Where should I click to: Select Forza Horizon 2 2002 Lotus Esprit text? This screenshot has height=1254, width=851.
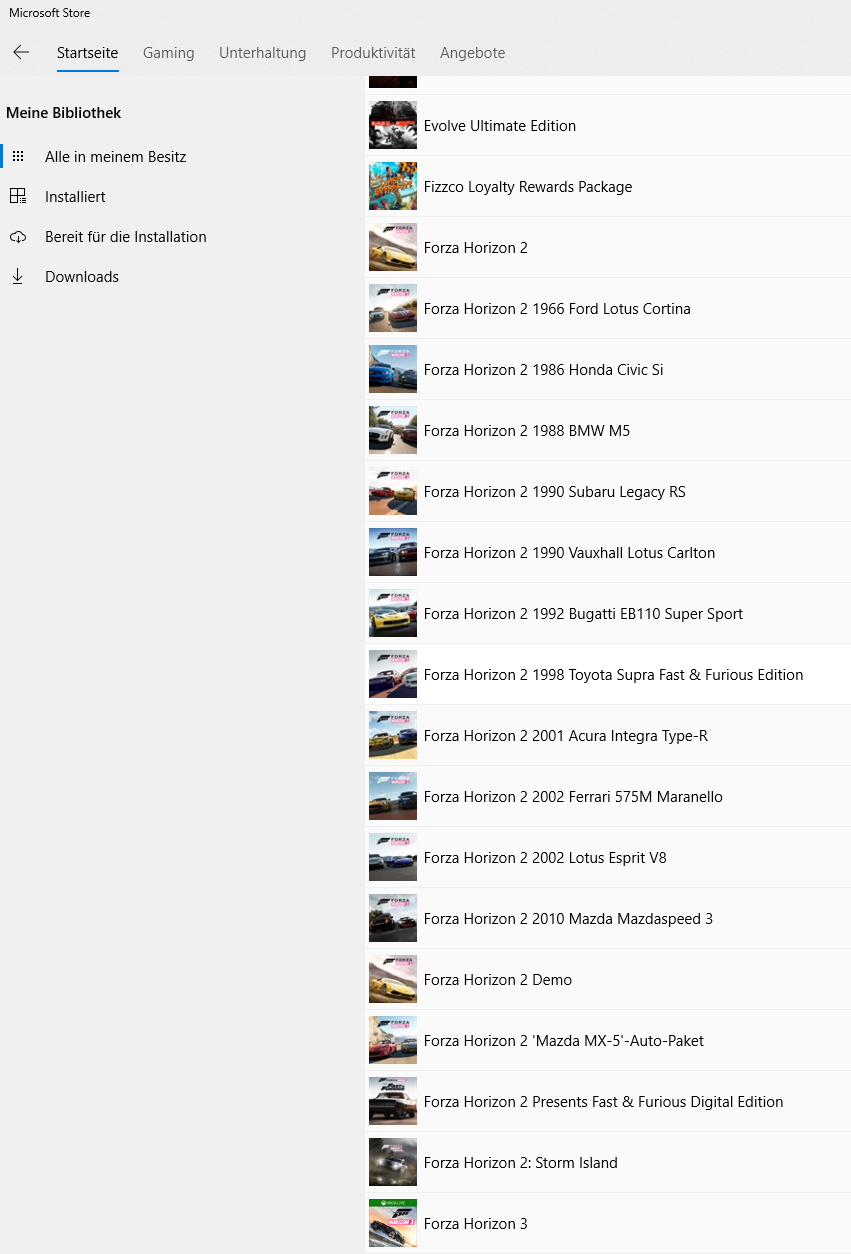(x=545, y=858)
